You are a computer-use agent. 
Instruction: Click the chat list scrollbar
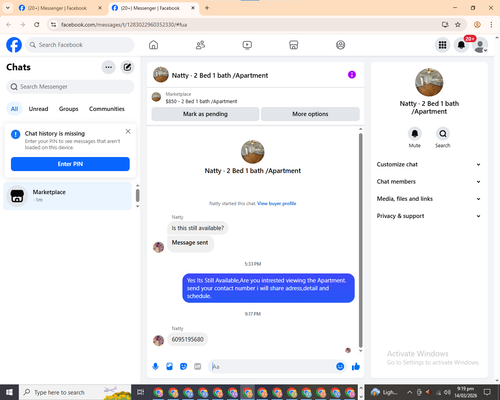pos(138,196)
